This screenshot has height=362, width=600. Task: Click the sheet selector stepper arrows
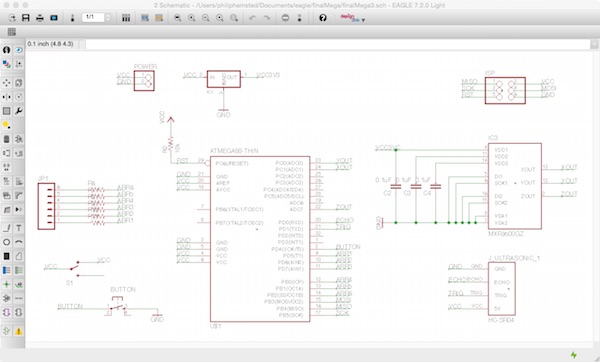[108, 17]
